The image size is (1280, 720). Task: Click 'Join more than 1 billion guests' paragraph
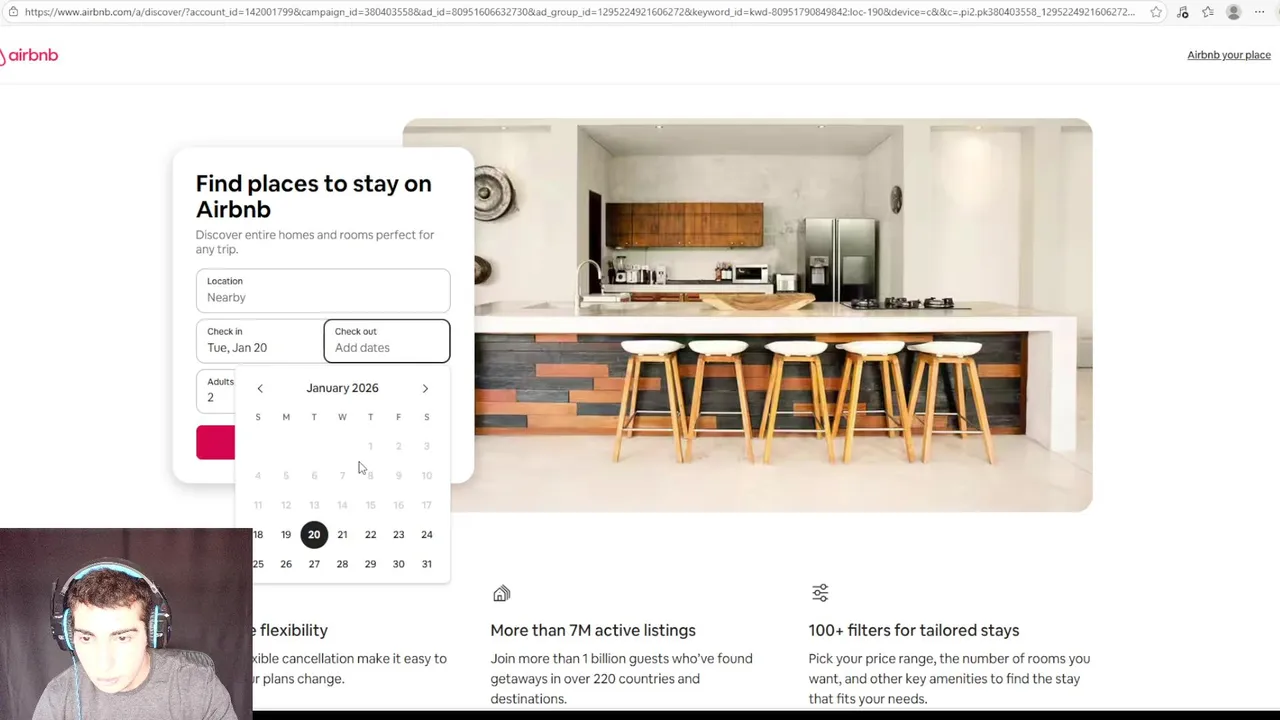point(621,678)
